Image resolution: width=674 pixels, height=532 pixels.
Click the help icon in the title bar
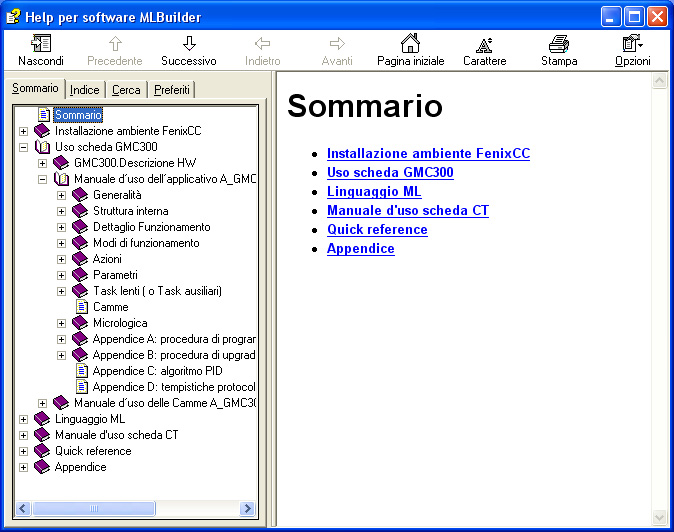[13, 17]
